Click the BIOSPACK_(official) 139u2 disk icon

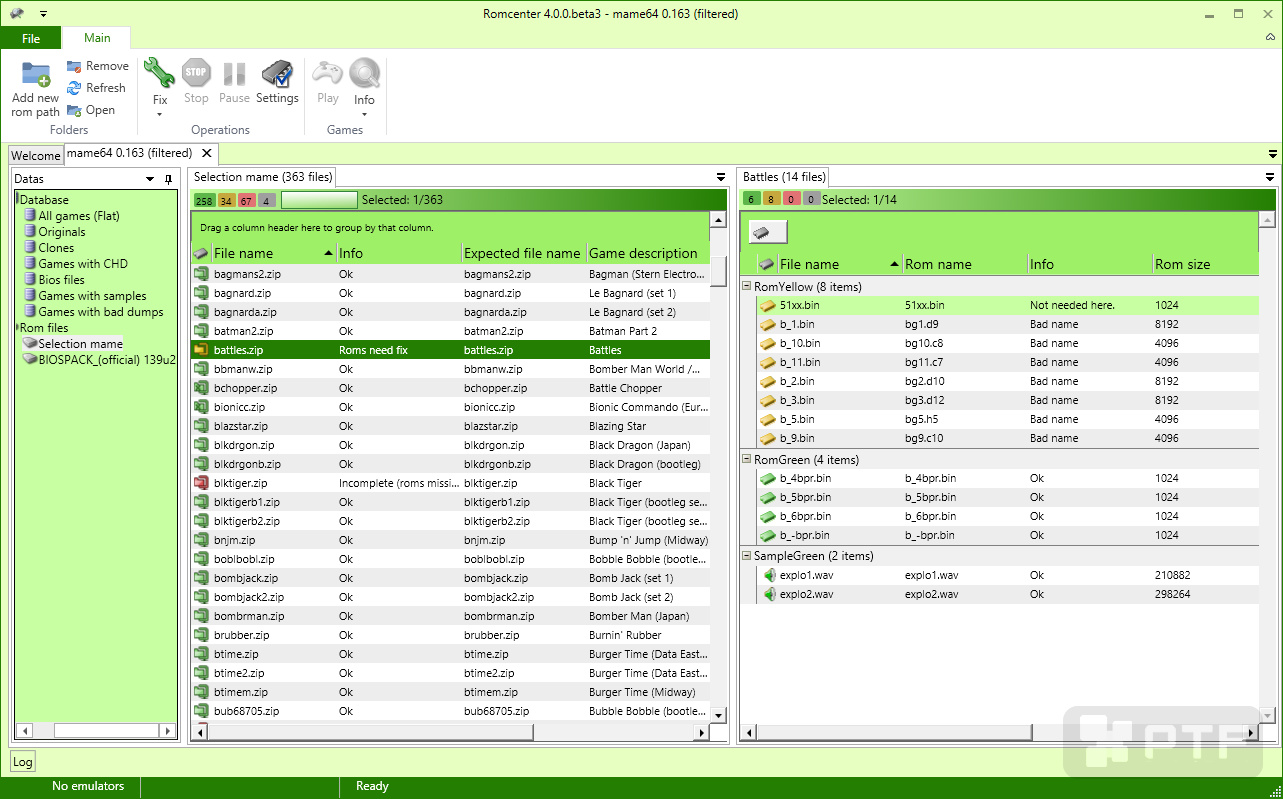click(x=30, y=360)
